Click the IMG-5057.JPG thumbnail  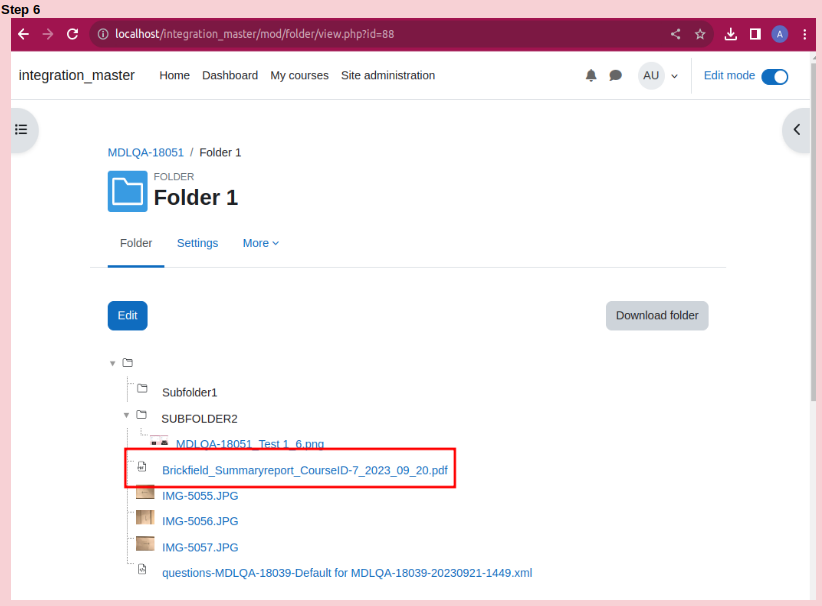[x=145, y=543]
